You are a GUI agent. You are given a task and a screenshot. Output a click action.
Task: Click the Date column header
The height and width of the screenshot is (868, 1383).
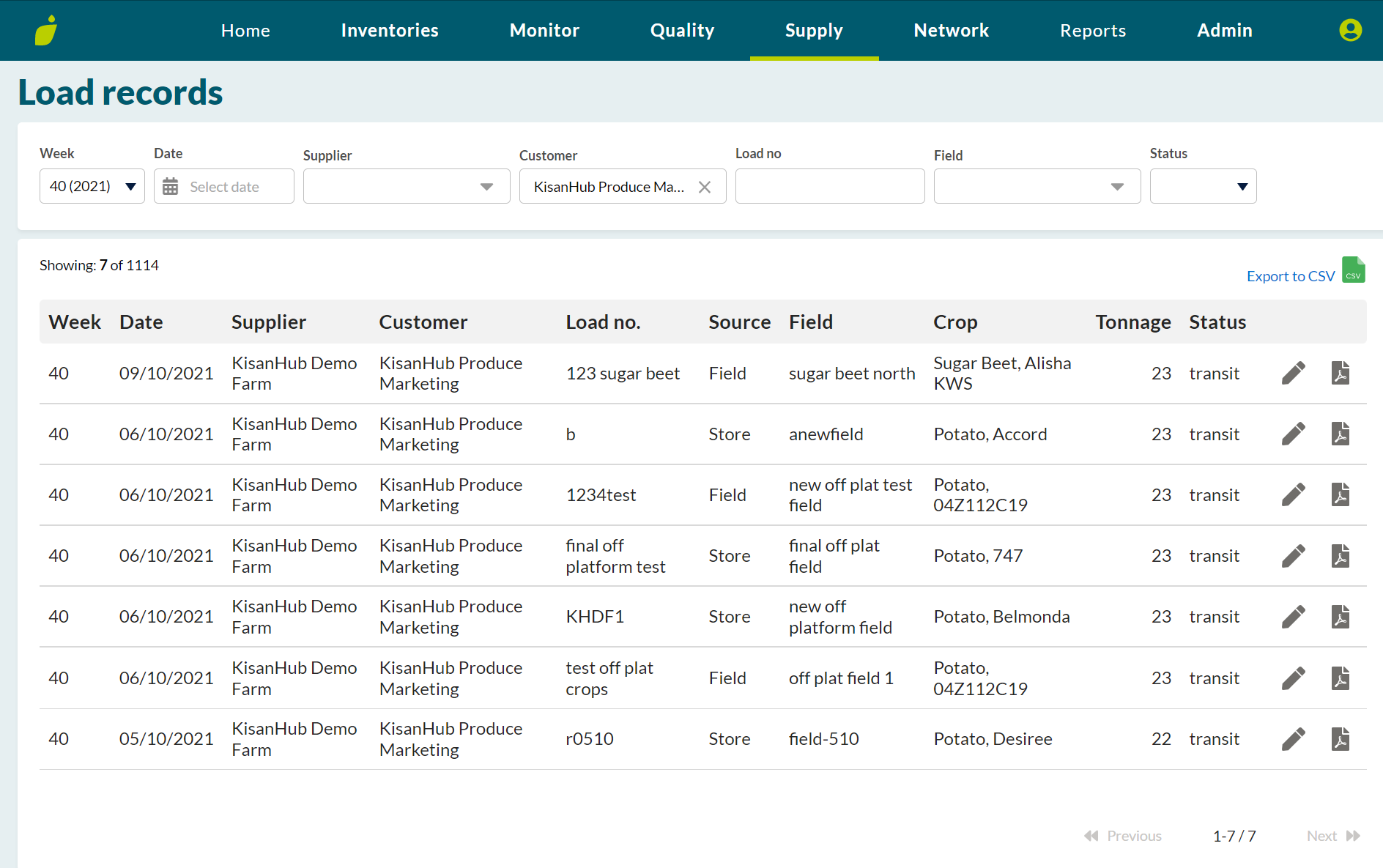[141, 322]
